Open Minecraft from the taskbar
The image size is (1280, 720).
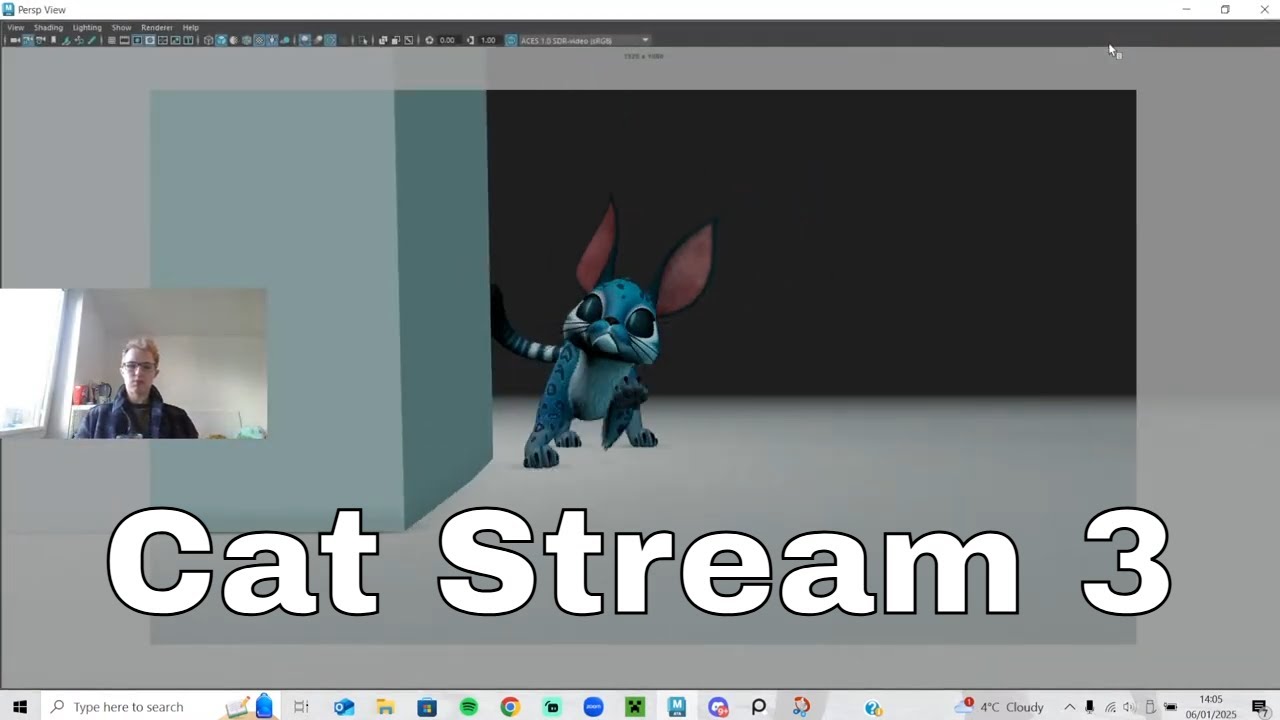634,707
